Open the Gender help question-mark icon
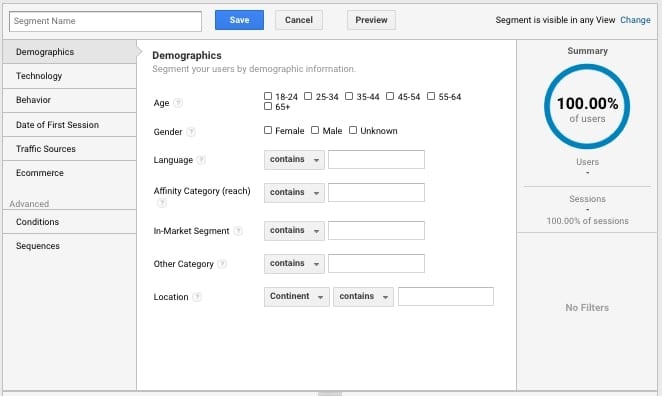Screen dimensions: 662x396 pos(191,132)
